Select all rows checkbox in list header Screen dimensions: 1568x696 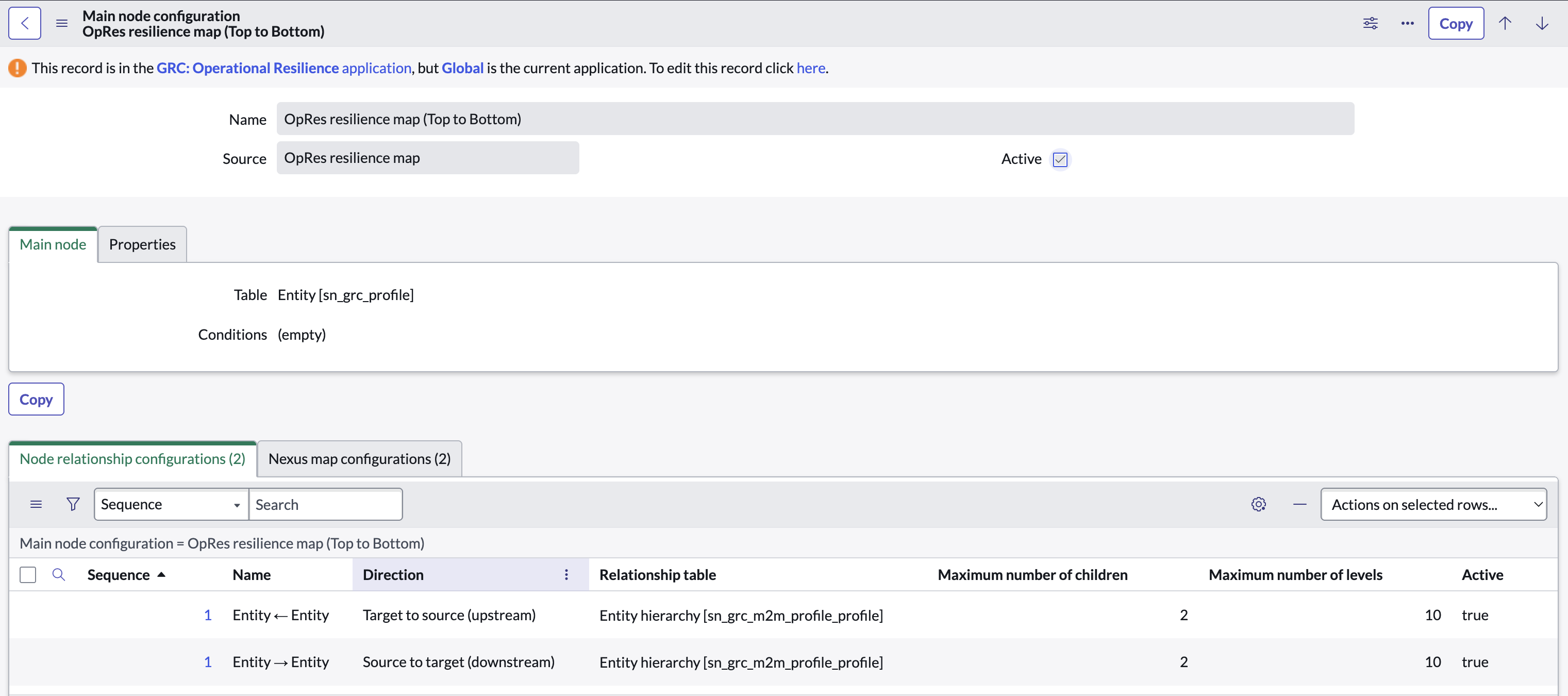pos(28,574)
